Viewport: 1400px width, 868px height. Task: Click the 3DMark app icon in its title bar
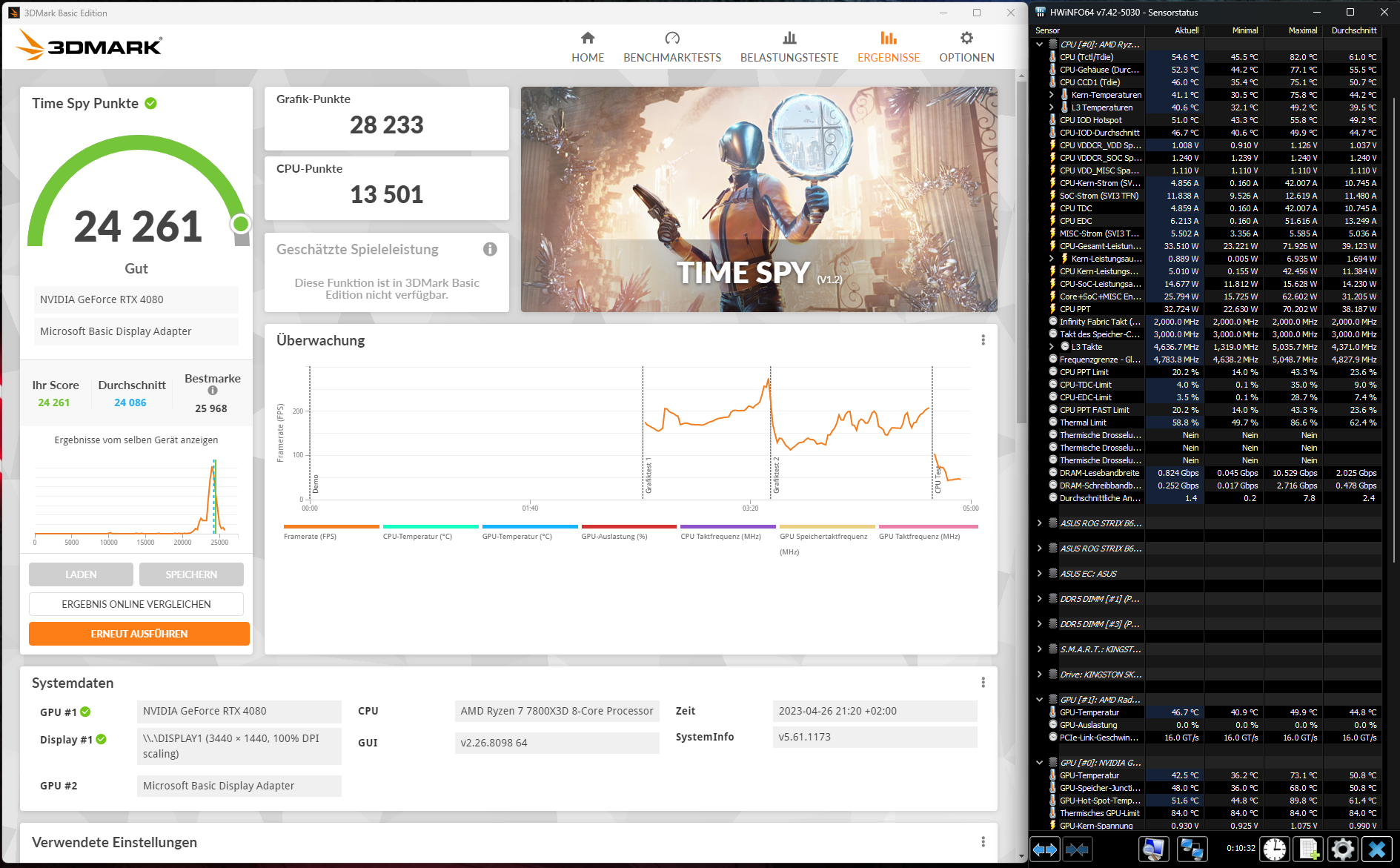[x=14, y=13]
